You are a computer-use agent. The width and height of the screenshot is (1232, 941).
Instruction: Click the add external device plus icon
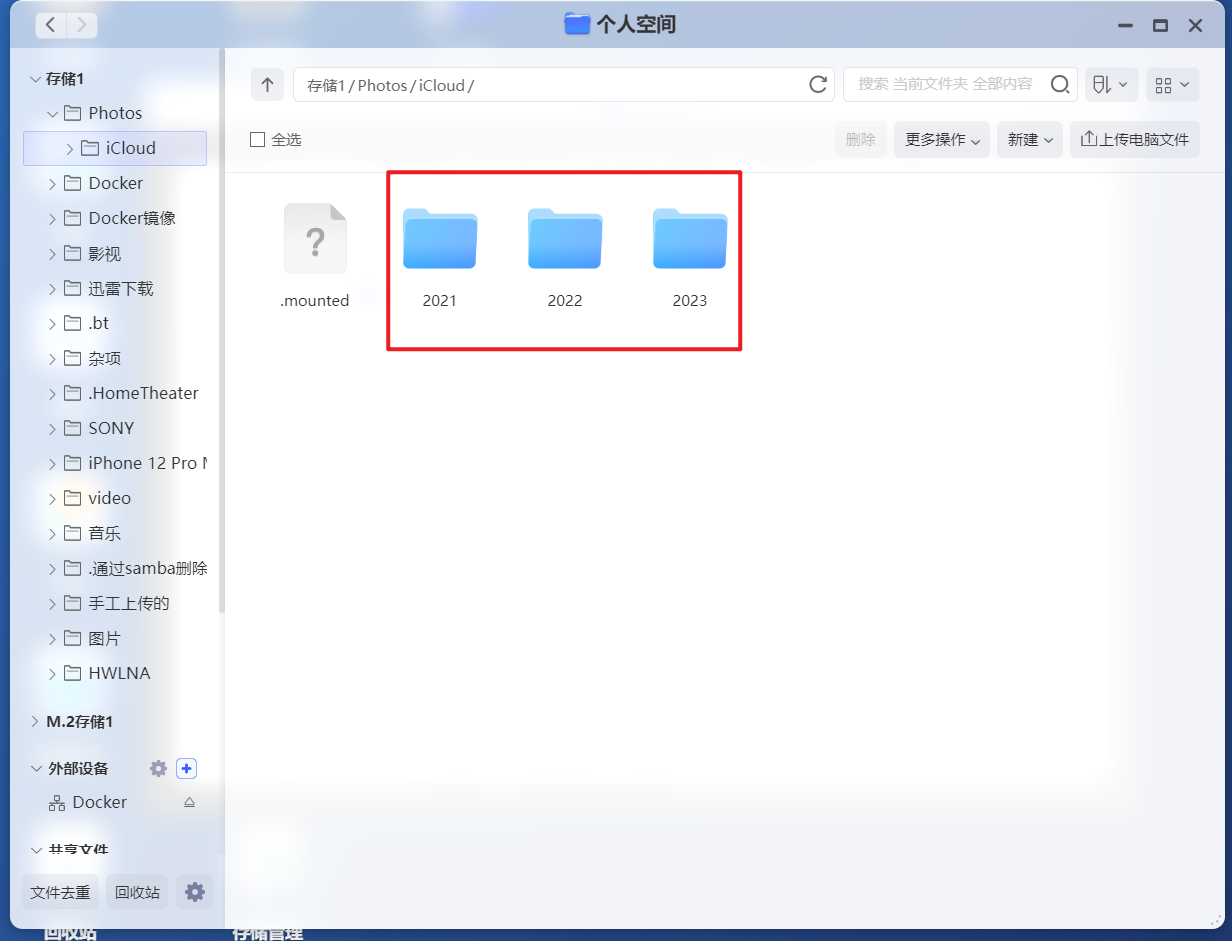[x=186, y=768]
